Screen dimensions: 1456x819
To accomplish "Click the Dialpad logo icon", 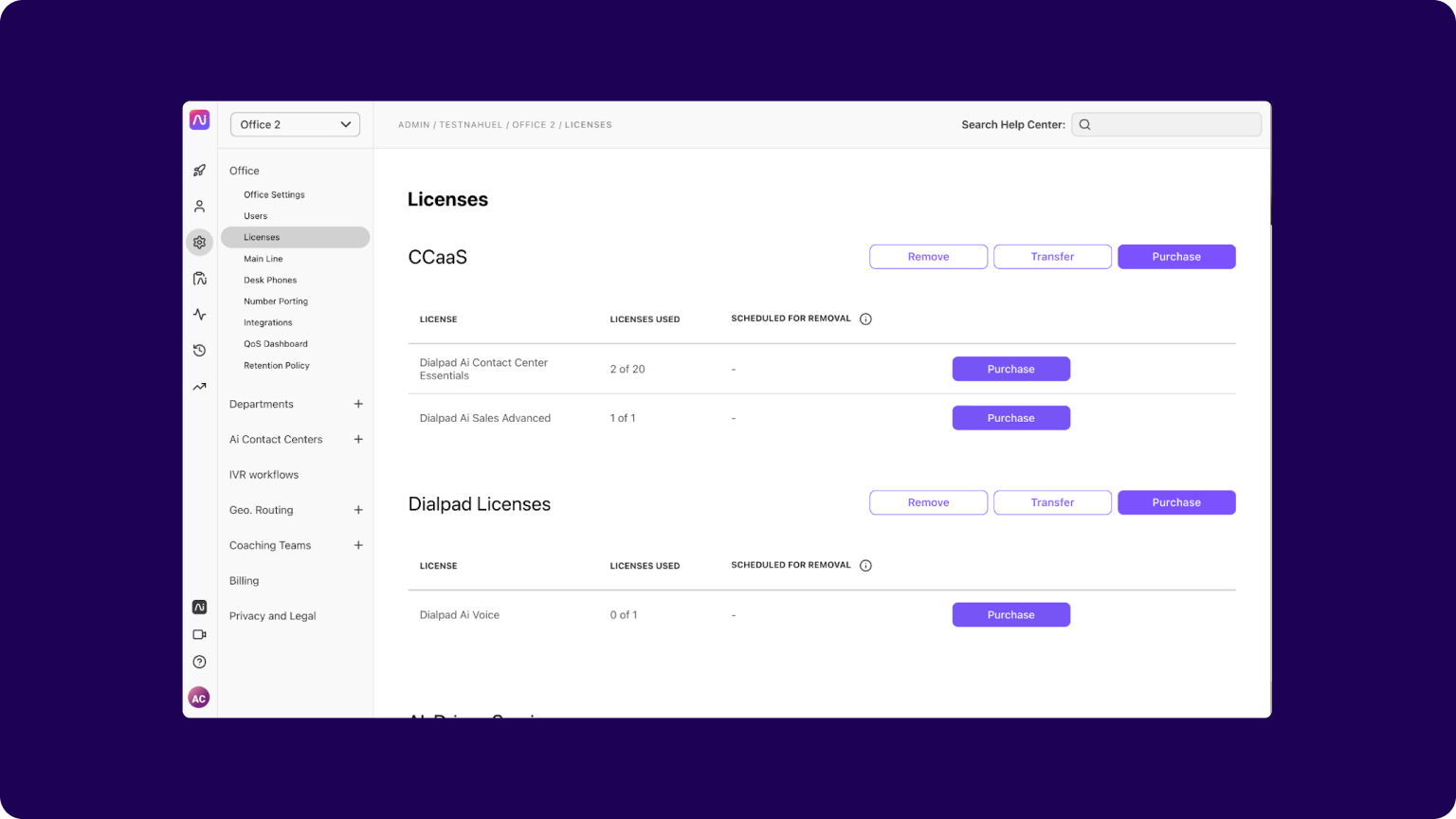I will click(199, 119).
